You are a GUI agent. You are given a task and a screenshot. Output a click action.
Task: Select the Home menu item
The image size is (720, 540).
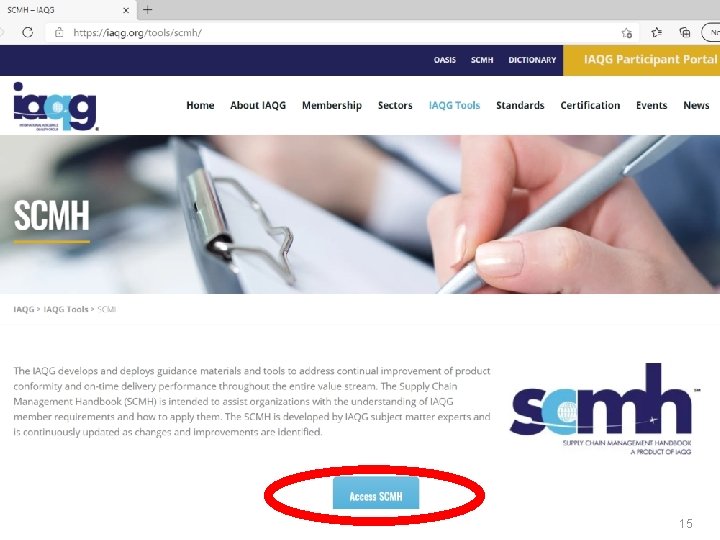point(200,106)
